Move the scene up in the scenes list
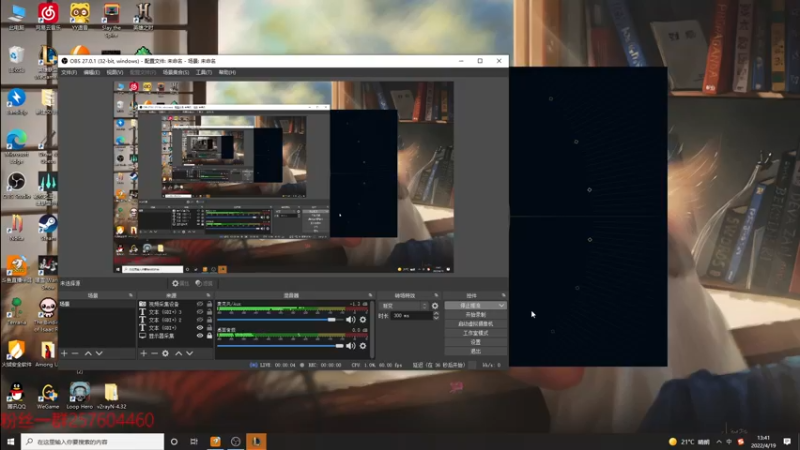Screen dimensions: 800x450 [x=88, y=353]
